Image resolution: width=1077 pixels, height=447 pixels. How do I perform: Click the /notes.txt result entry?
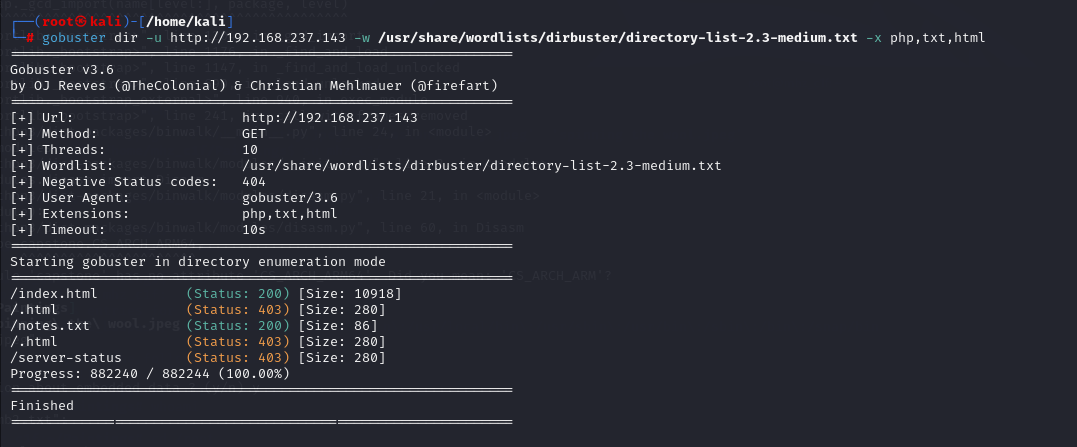pyautogui.click(x=48, y=325)
